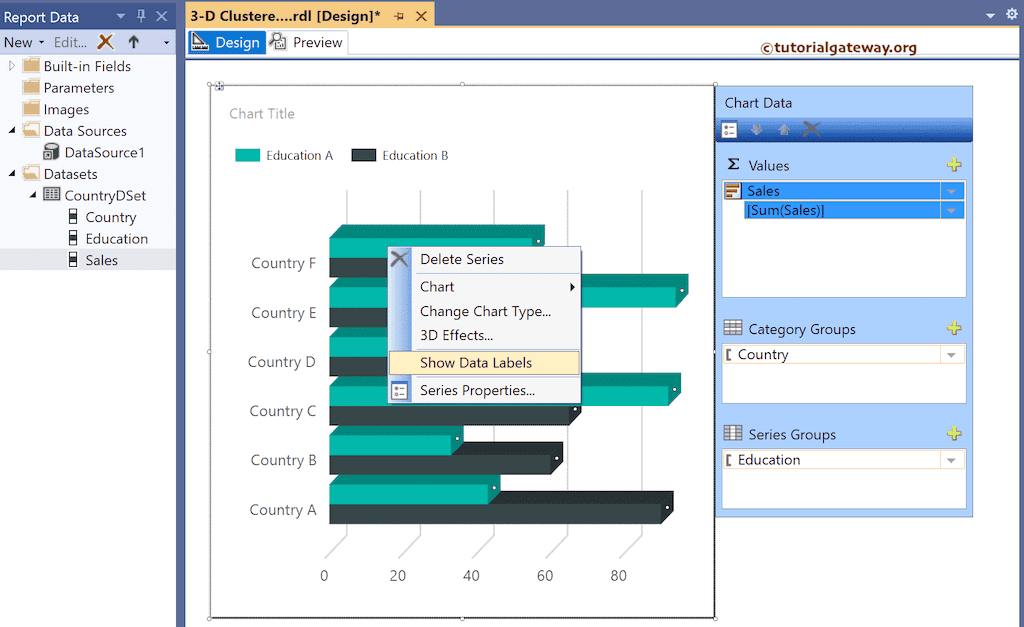Image resolution: width=1024 pixels, height=627 pixels.
Task: Click the New button in Report Data
Action: pos(18,43)
